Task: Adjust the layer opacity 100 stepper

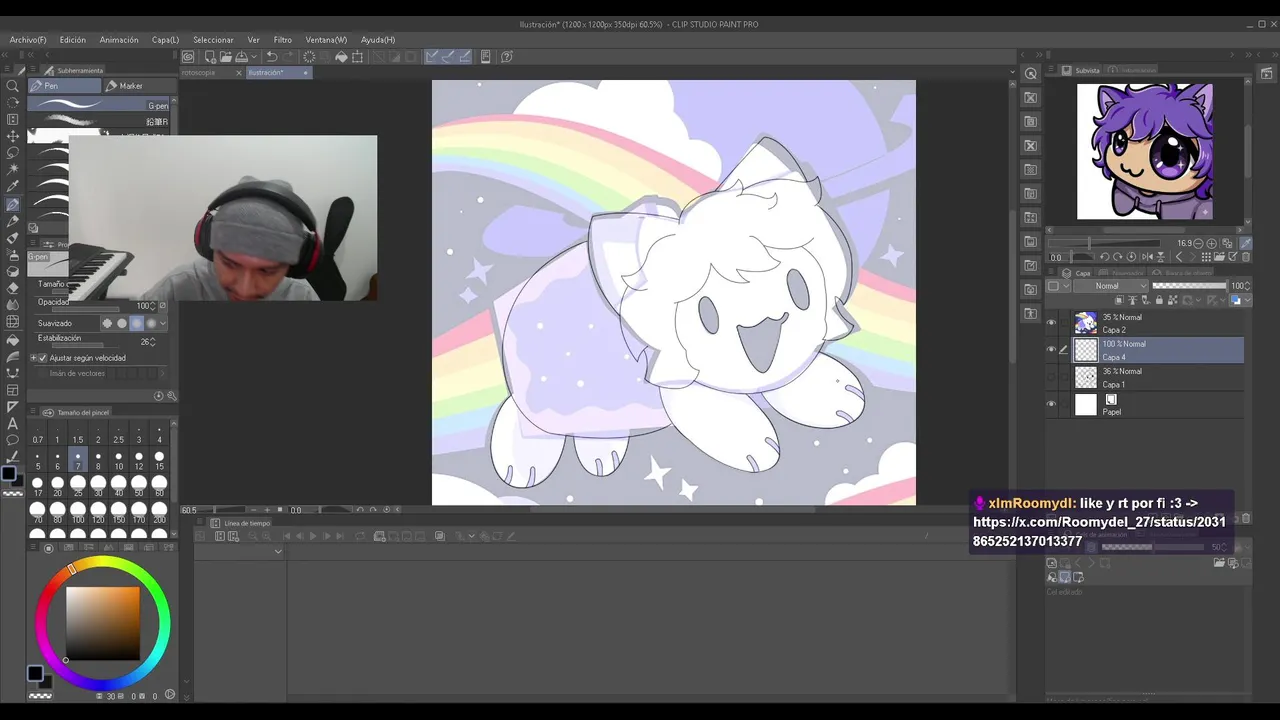Action: (x=1246, y=286)
